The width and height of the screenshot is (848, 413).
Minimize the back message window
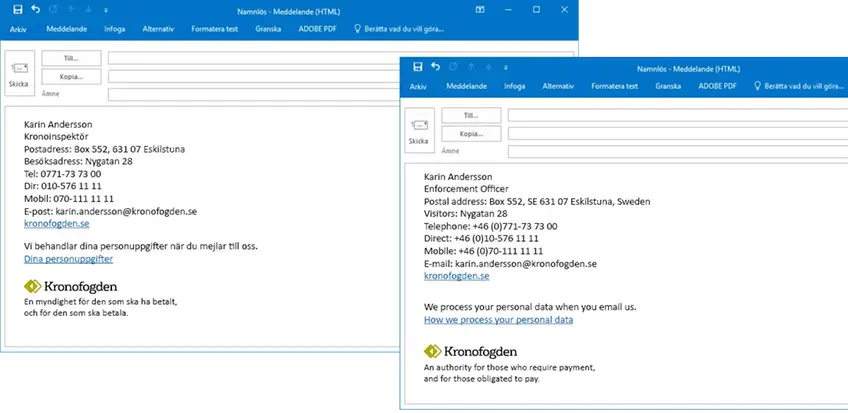coord(508,10)
